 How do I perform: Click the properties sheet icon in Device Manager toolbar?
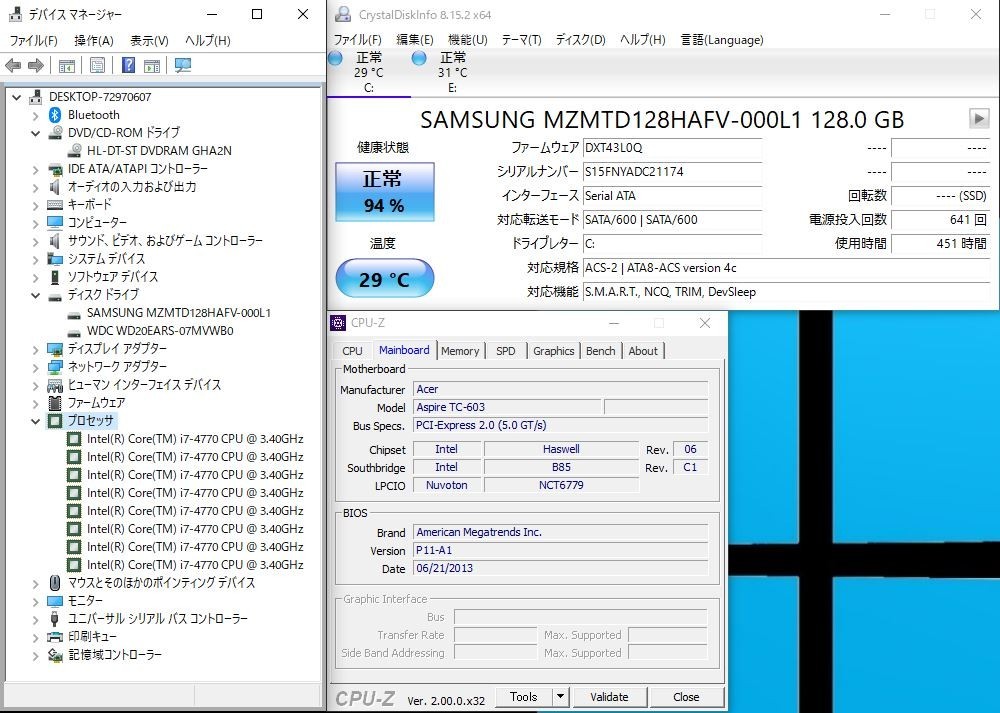coord(97,65)
